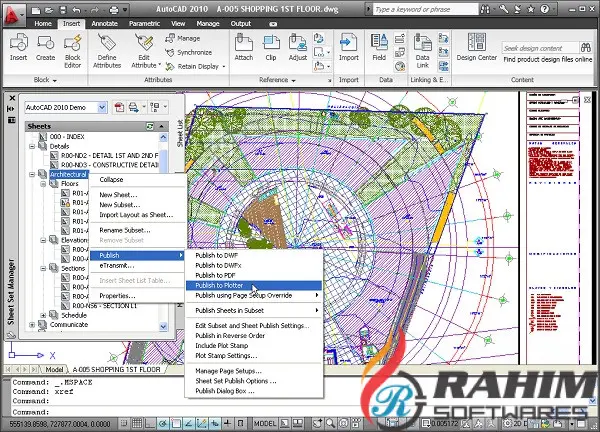
Task: Click the binoculars search icon in Content panel
Action: tap(585, 48)
